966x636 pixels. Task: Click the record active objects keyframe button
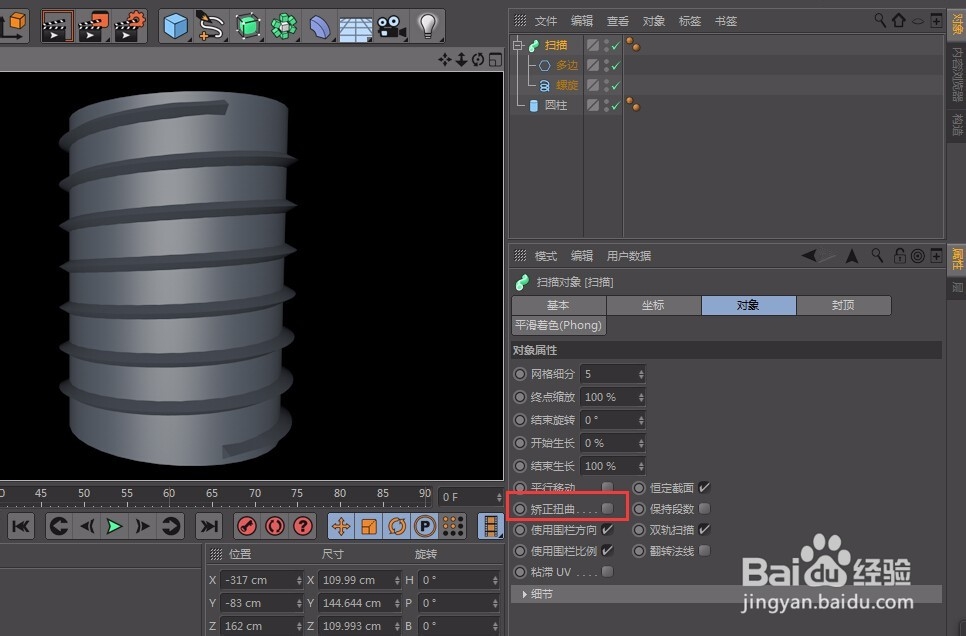coord(246,526)
